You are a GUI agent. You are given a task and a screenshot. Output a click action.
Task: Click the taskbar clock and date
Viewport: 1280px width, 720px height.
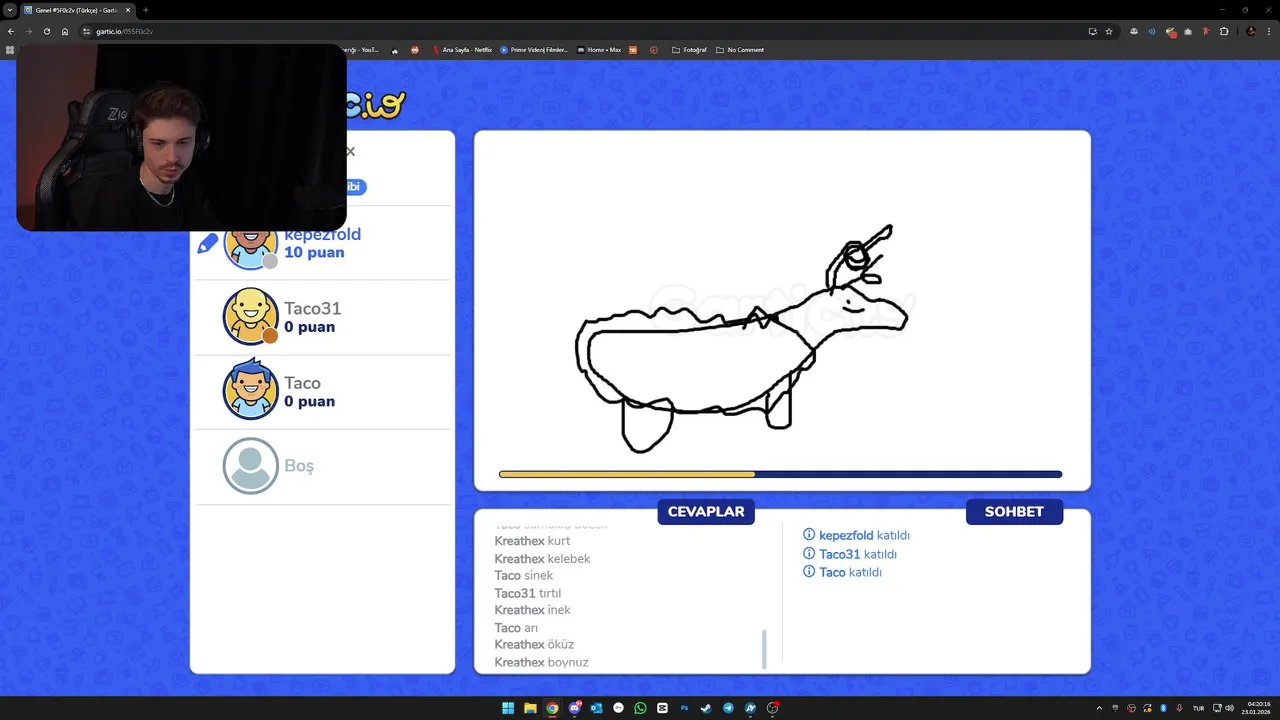coord(1255,708)
